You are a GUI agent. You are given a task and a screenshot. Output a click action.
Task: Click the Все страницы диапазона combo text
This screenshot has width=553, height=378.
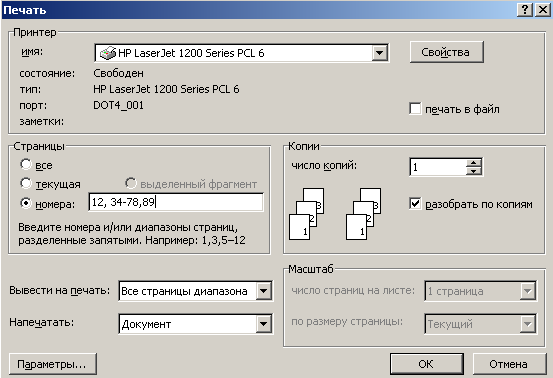click(184, 291)
